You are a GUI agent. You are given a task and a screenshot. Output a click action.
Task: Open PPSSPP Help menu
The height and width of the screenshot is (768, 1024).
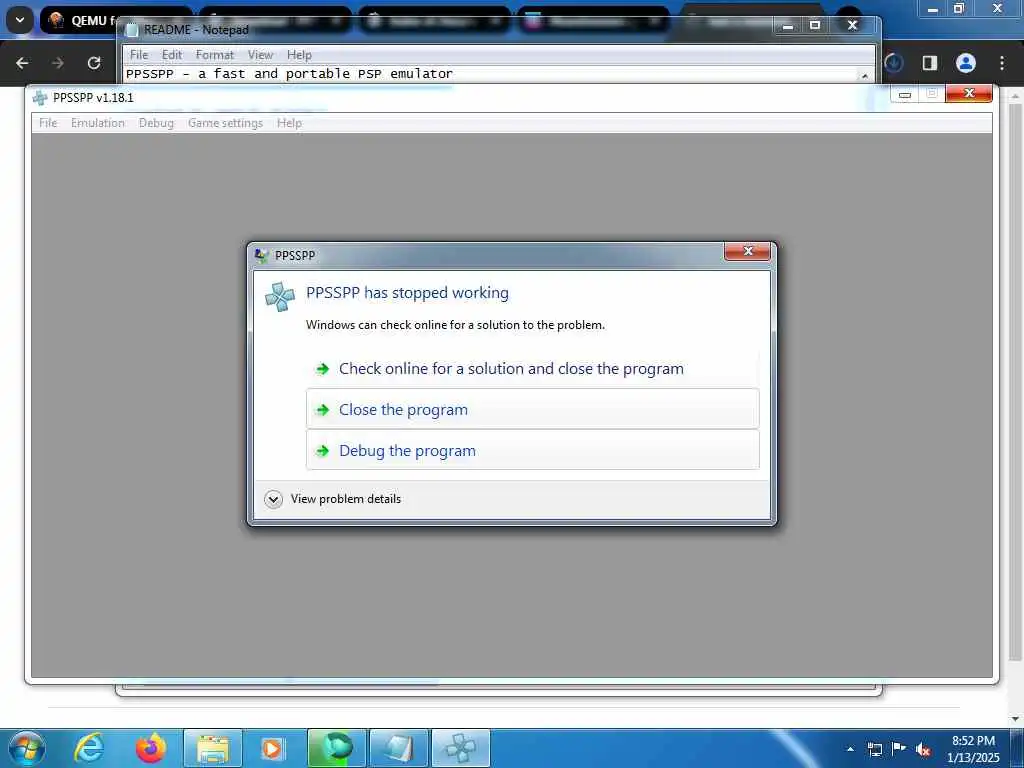coord(289,123)
